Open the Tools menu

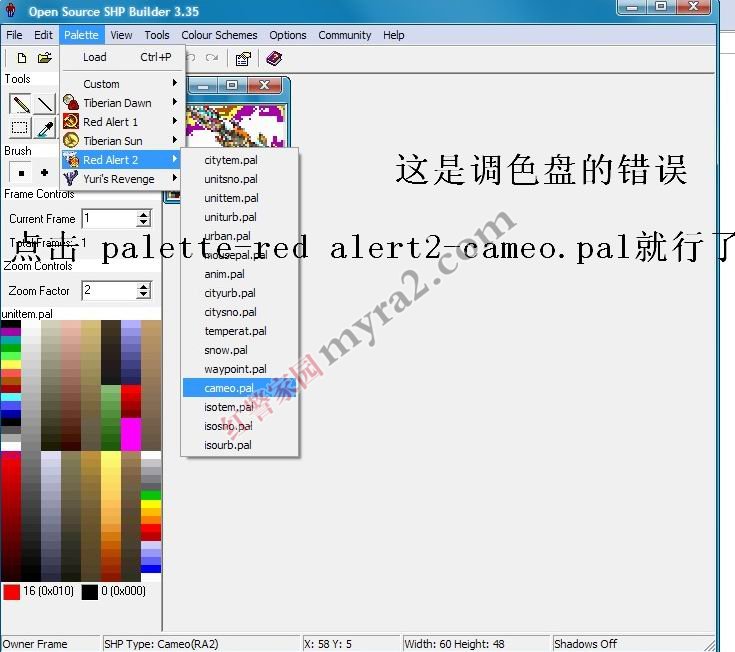157,35
